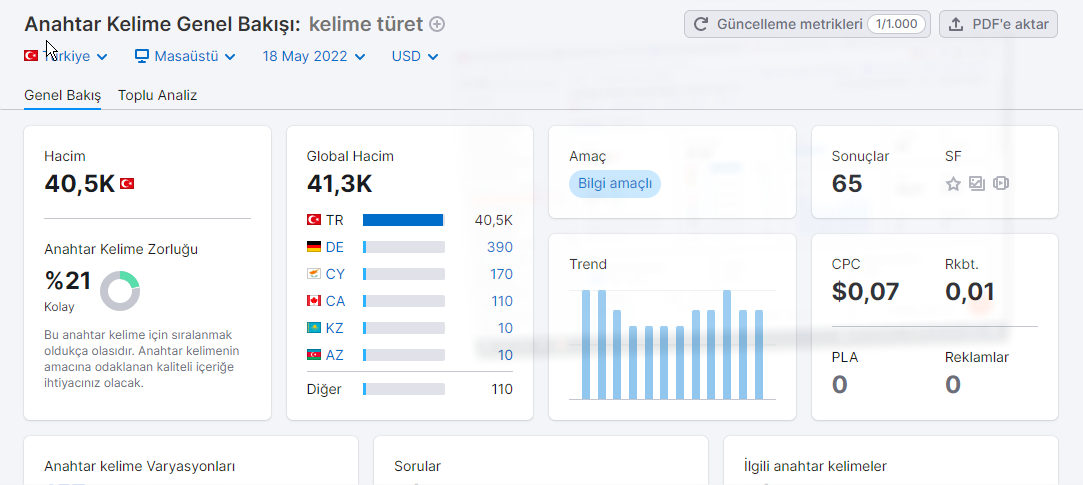This screenshot has width=1083, height=485.
Task: Click the Sorular heading
Action: click(417, 466)
